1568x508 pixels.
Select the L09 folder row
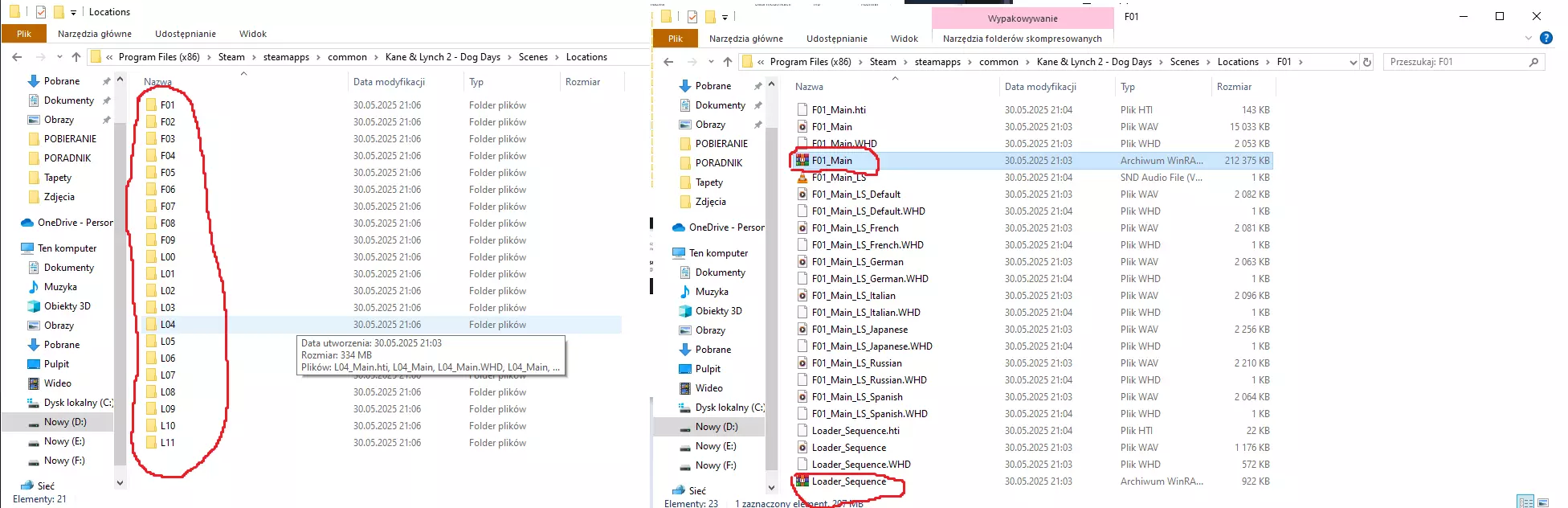[x=382, y=409]
